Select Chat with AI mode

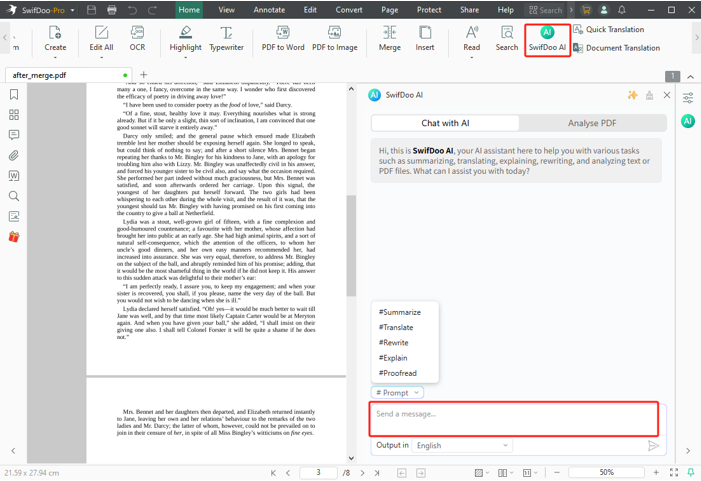(x=445, y=123)
